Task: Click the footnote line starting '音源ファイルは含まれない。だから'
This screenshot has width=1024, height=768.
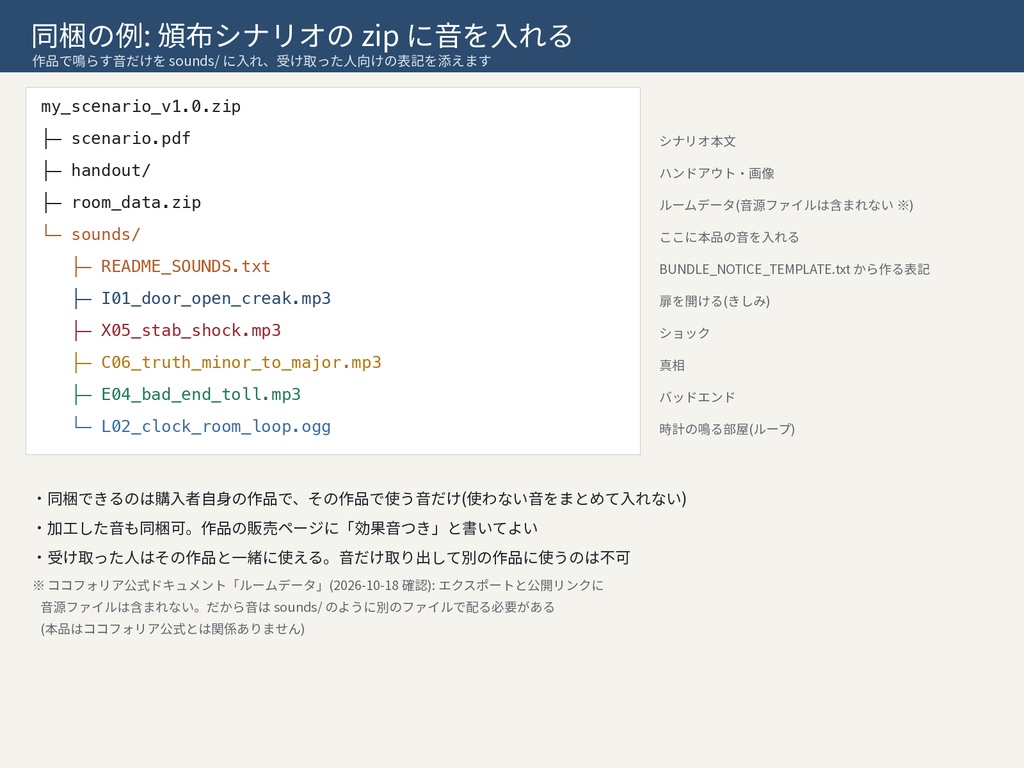Action: pos(298,607)
